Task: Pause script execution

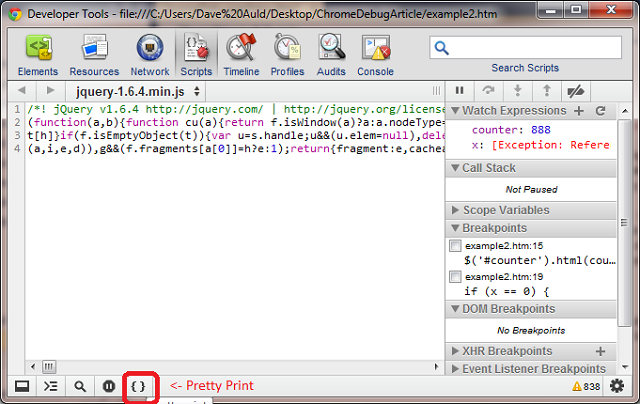Action: click(x=460, y=91)
